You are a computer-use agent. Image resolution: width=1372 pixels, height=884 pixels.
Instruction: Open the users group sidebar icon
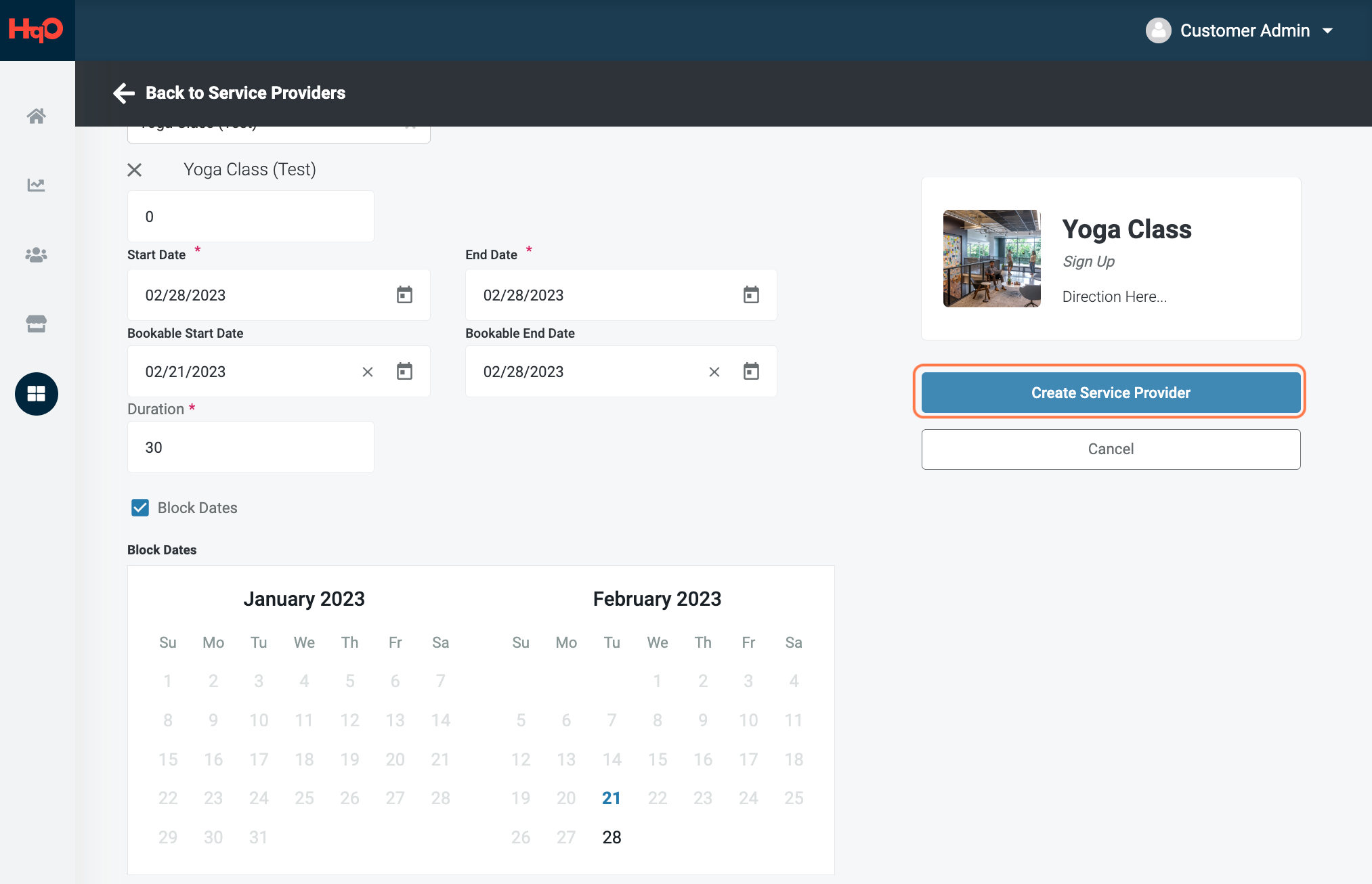(37, 255)
